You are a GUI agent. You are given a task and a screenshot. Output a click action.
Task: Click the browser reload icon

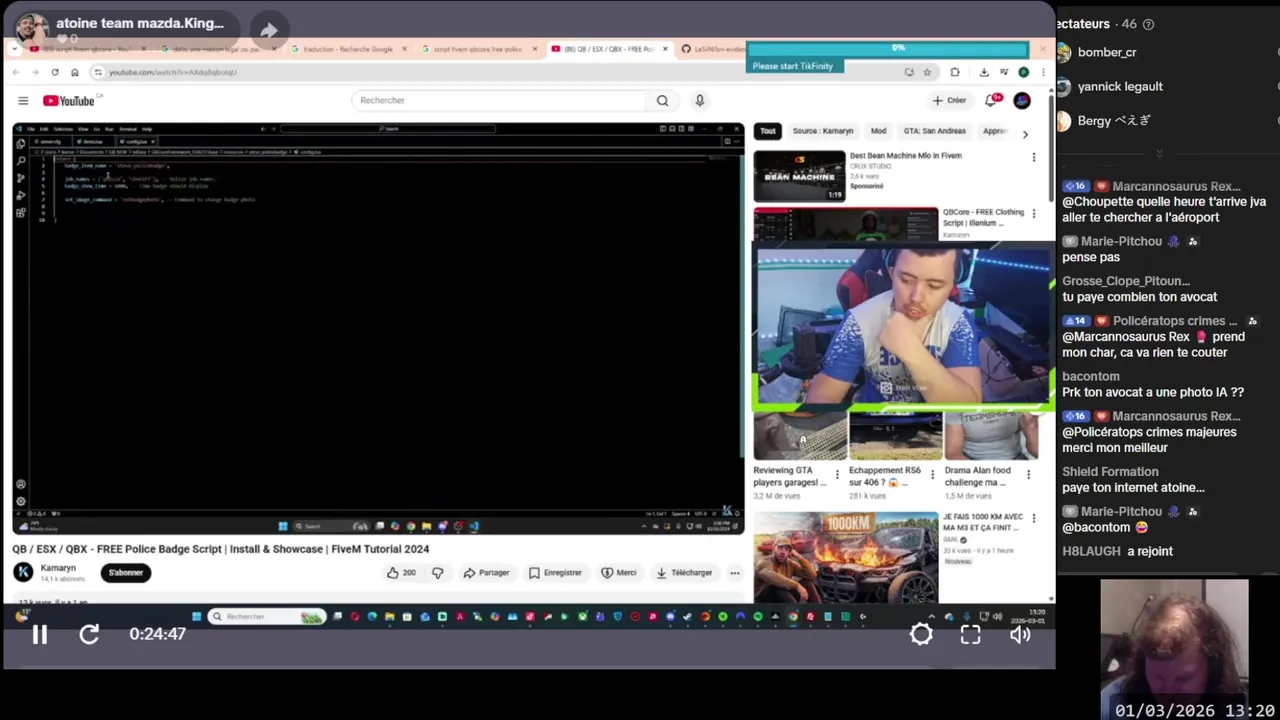pos(55,72)
